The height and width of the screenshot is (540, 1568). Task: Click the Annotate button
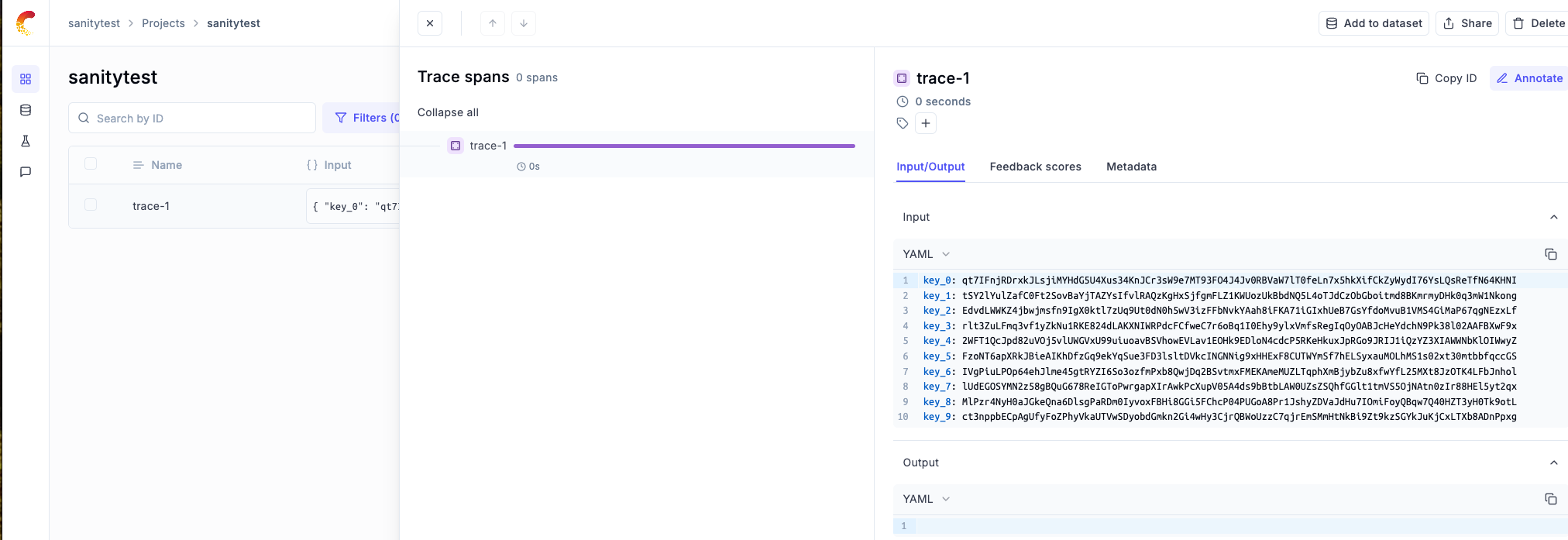tap(1529, 78)
